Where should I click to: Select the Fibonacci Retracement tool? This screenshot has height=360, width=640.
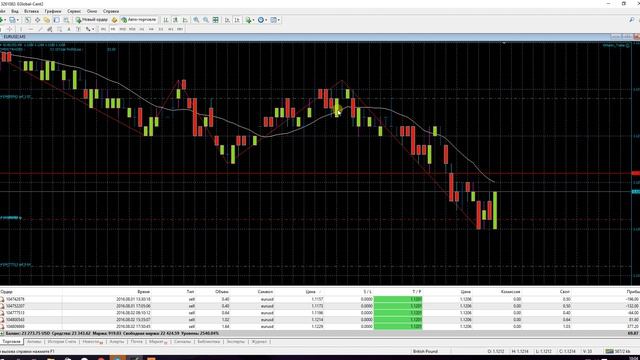point(59,29)
